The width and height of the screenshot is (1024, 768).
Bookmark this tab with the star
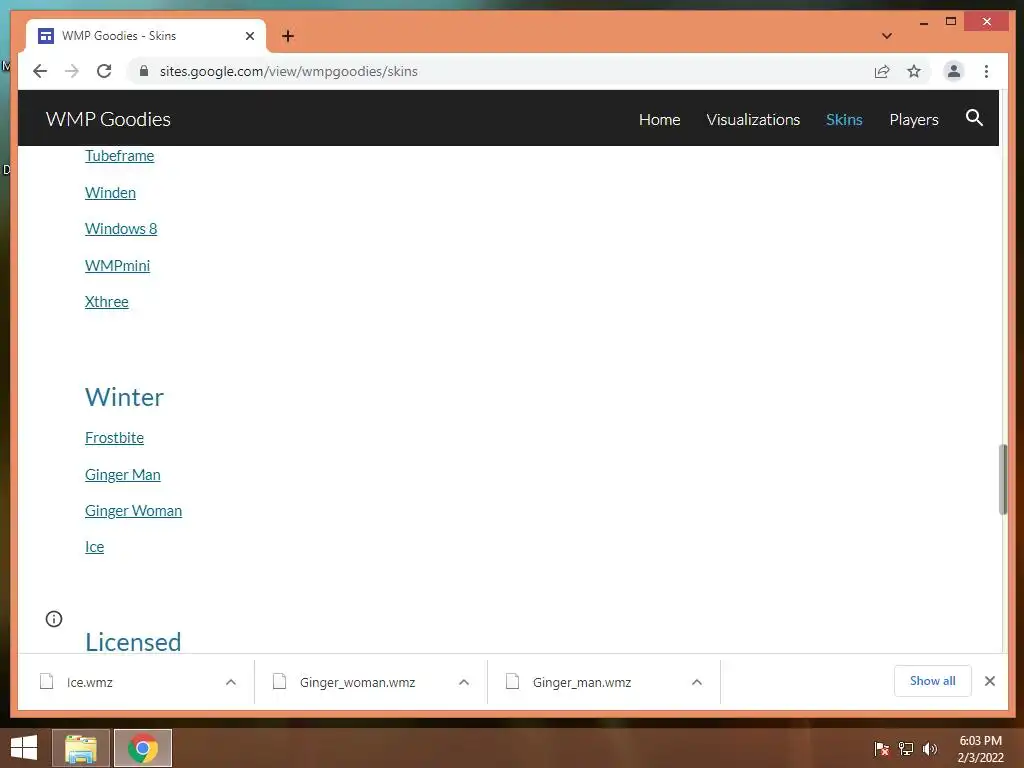pyautogui.click(x=914, y=71)
